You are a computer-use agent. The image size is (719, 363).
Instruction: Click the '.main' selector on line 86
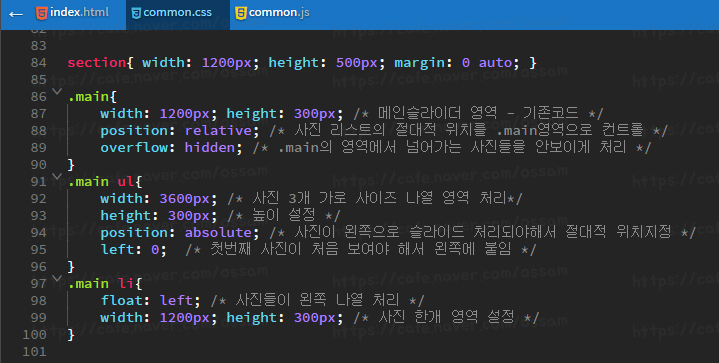88,97
